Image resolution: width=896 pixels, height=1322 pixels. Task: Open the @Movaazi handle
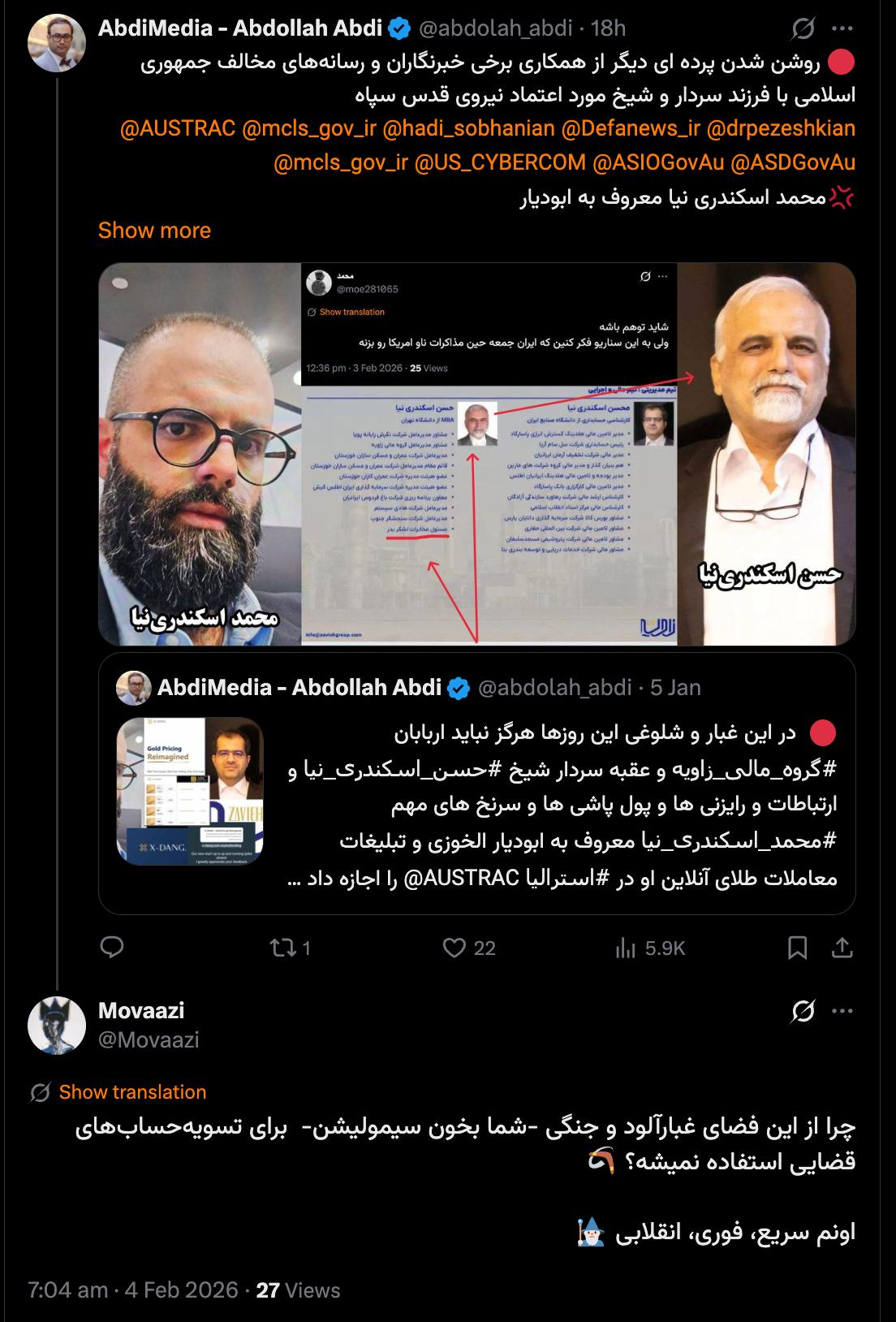click(149, 1040)
